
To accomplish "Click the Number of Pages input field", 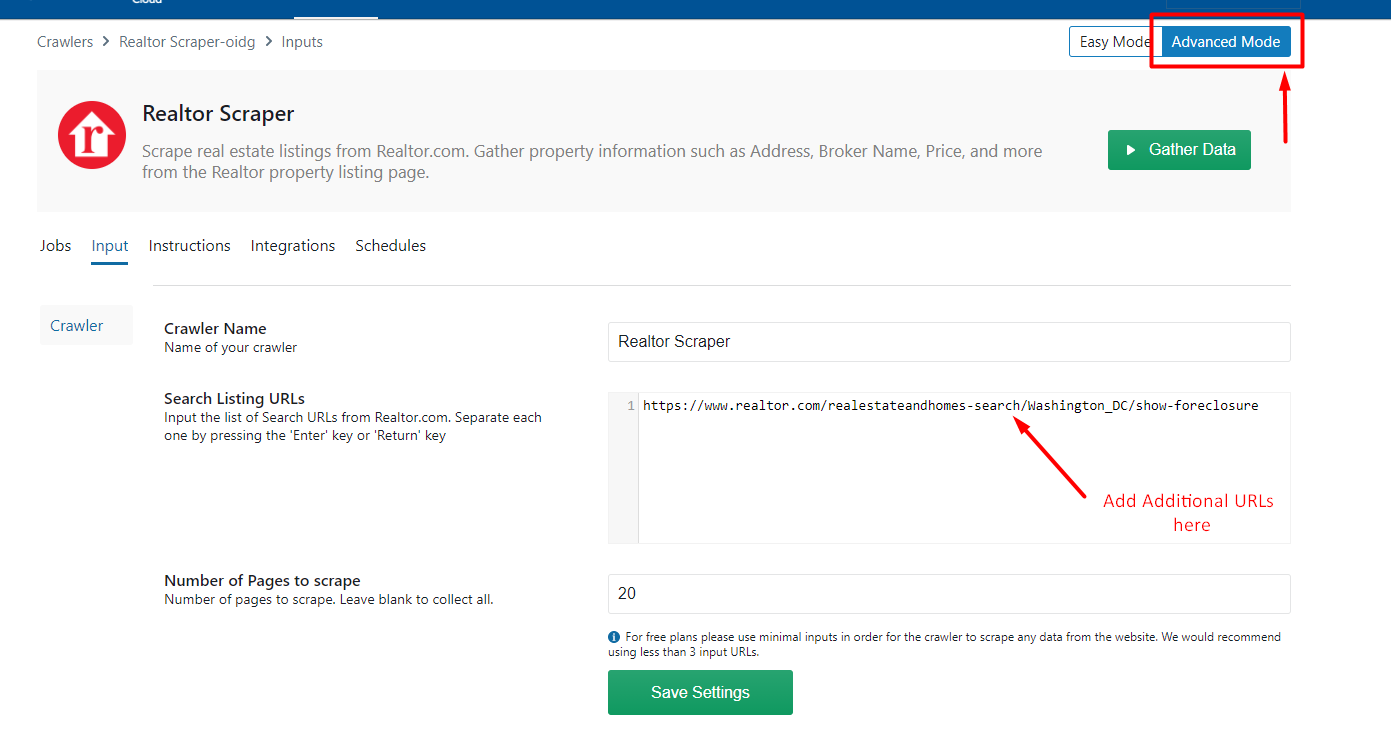I will 949,594.
